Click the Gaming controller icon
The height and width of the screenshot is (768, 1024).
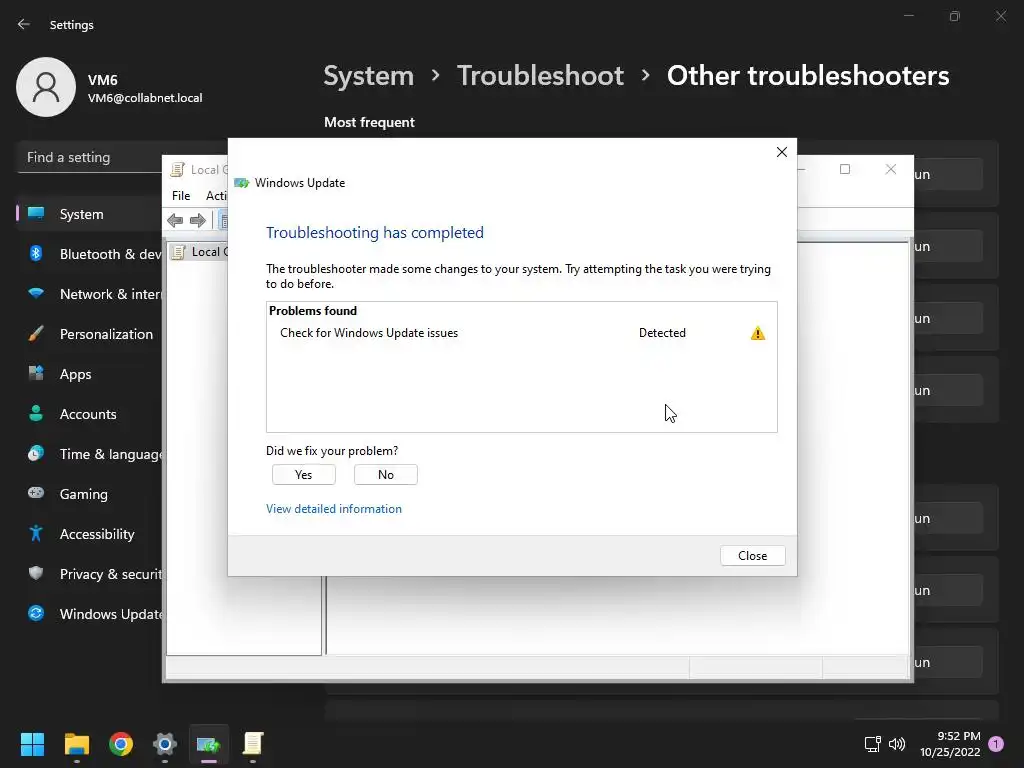pyautogui.click(x=36, y=493)
